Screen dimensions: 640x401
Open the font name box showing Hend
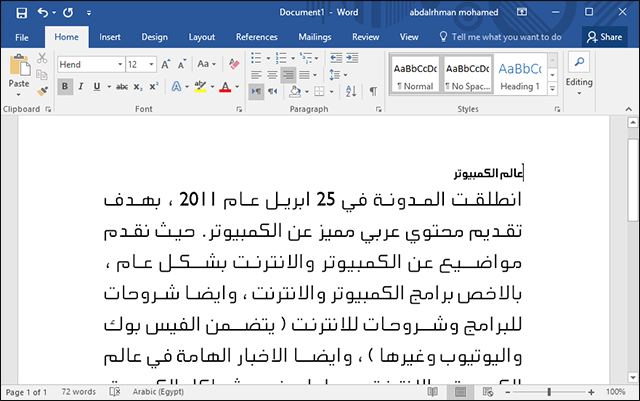pyautogui.click(x=91, y=65)
